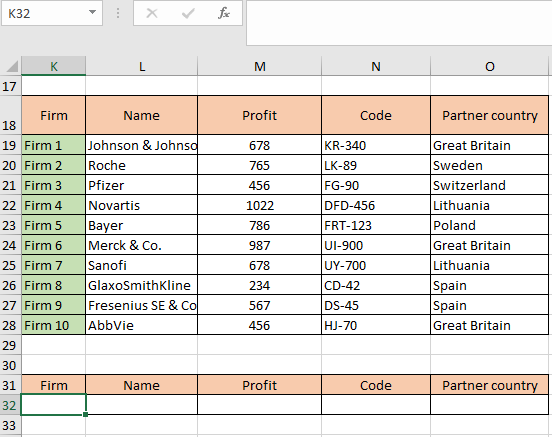Select column L header
Image resolution: width=552 pixels, height=437 pixels.
142,66
